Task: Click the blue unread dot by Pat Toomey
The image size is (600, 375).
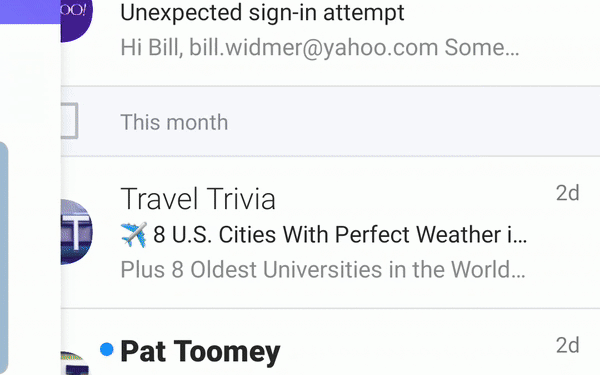Action: click(107, 349)
